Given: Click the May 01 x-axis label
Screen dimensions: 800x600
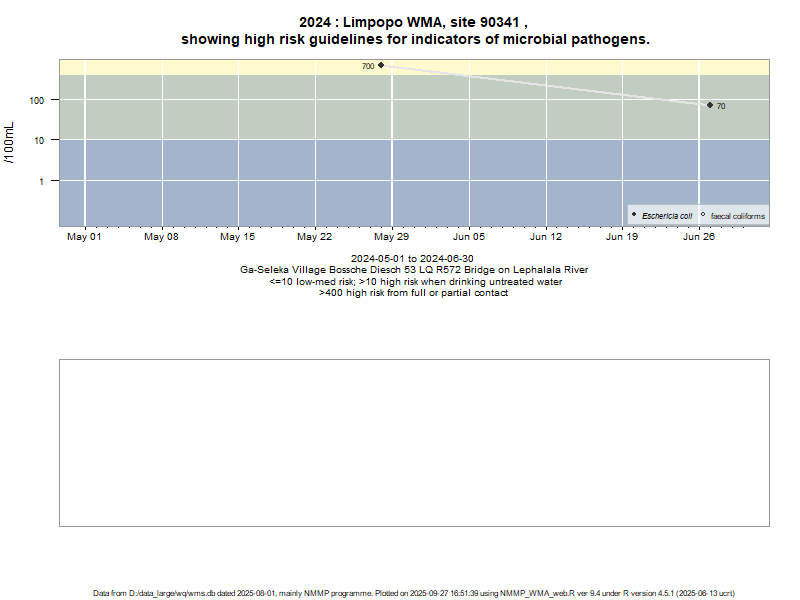Looking at the screenshot, I should 84,237.
